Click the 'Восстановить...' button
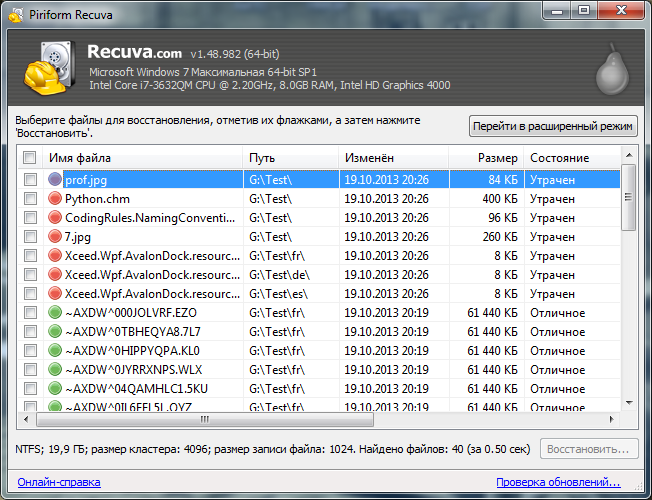 [x=589, y=449]
